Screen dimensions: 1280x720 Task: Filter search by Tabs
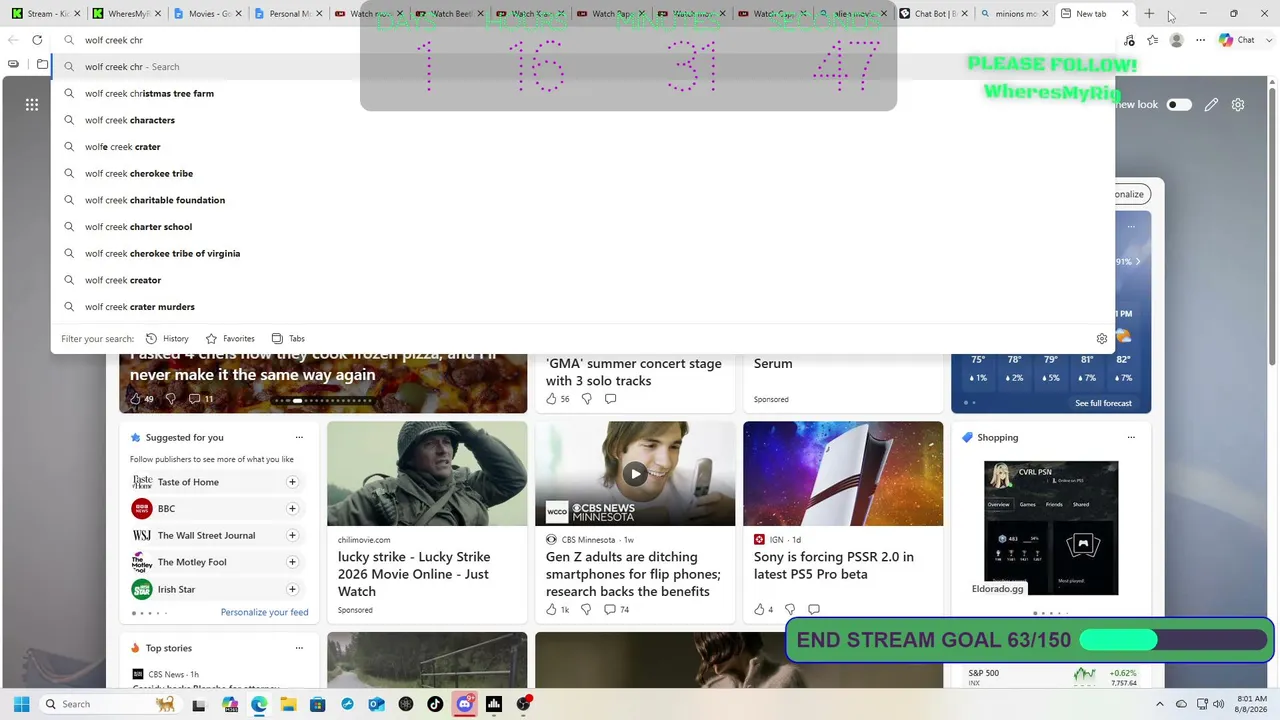[288, 339]
